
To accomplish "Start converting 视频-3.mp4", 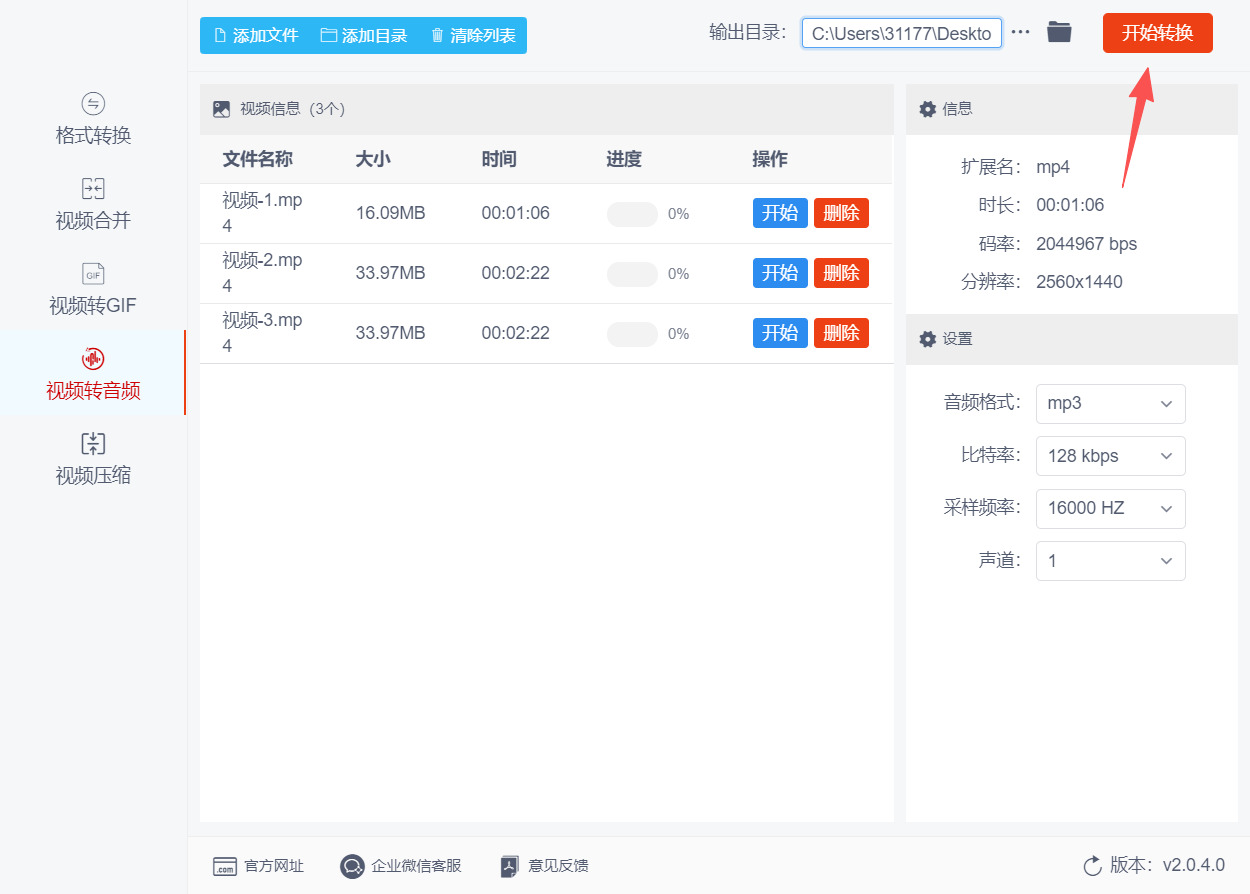I will click(x=780, y=333).
